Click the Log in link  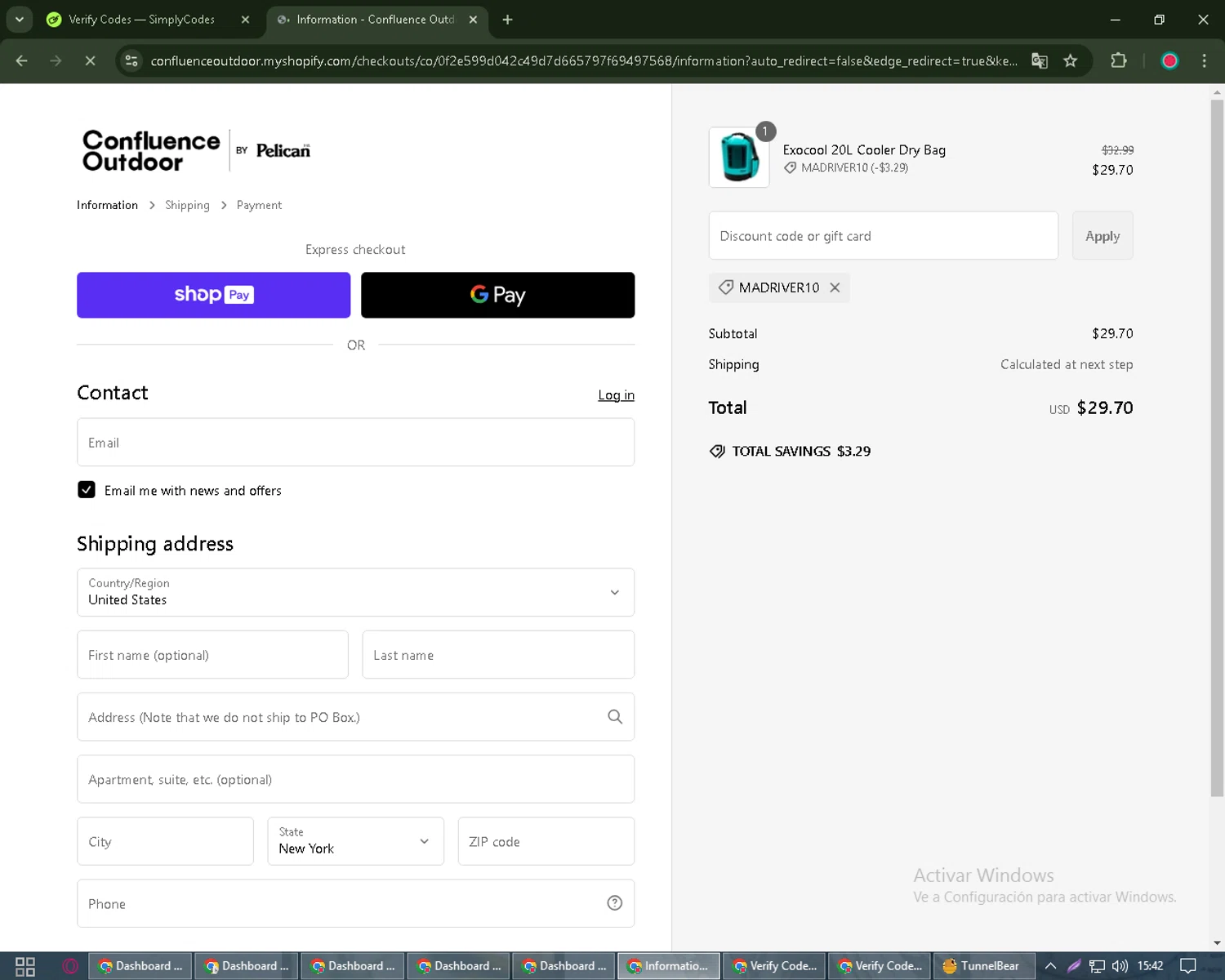pyautogui.click(x=616, y=395)
